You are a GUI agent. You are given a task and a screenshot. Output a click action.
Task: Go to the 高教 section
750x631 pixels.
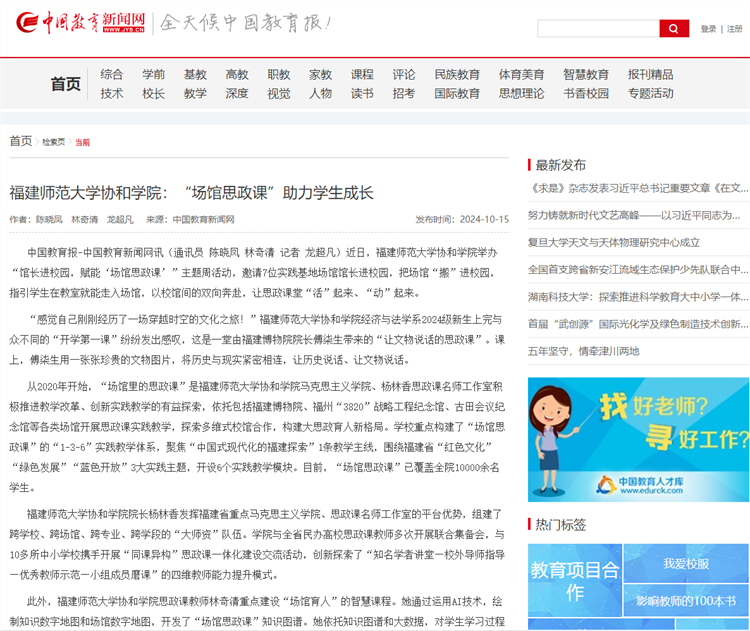point(237,74)
